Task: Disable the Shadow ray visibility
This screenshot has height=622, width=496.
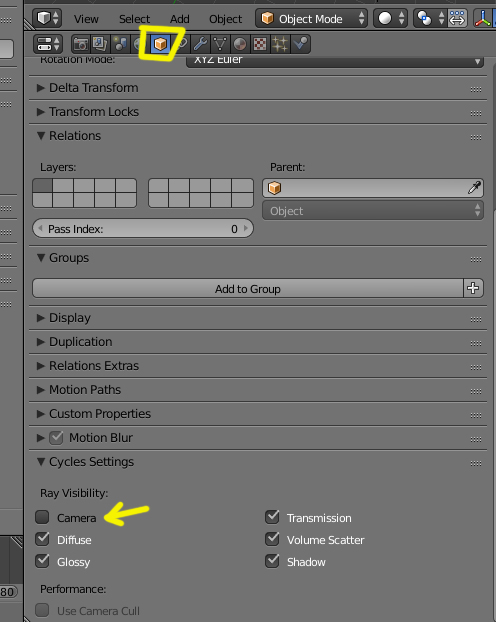Action: point(273,561)
